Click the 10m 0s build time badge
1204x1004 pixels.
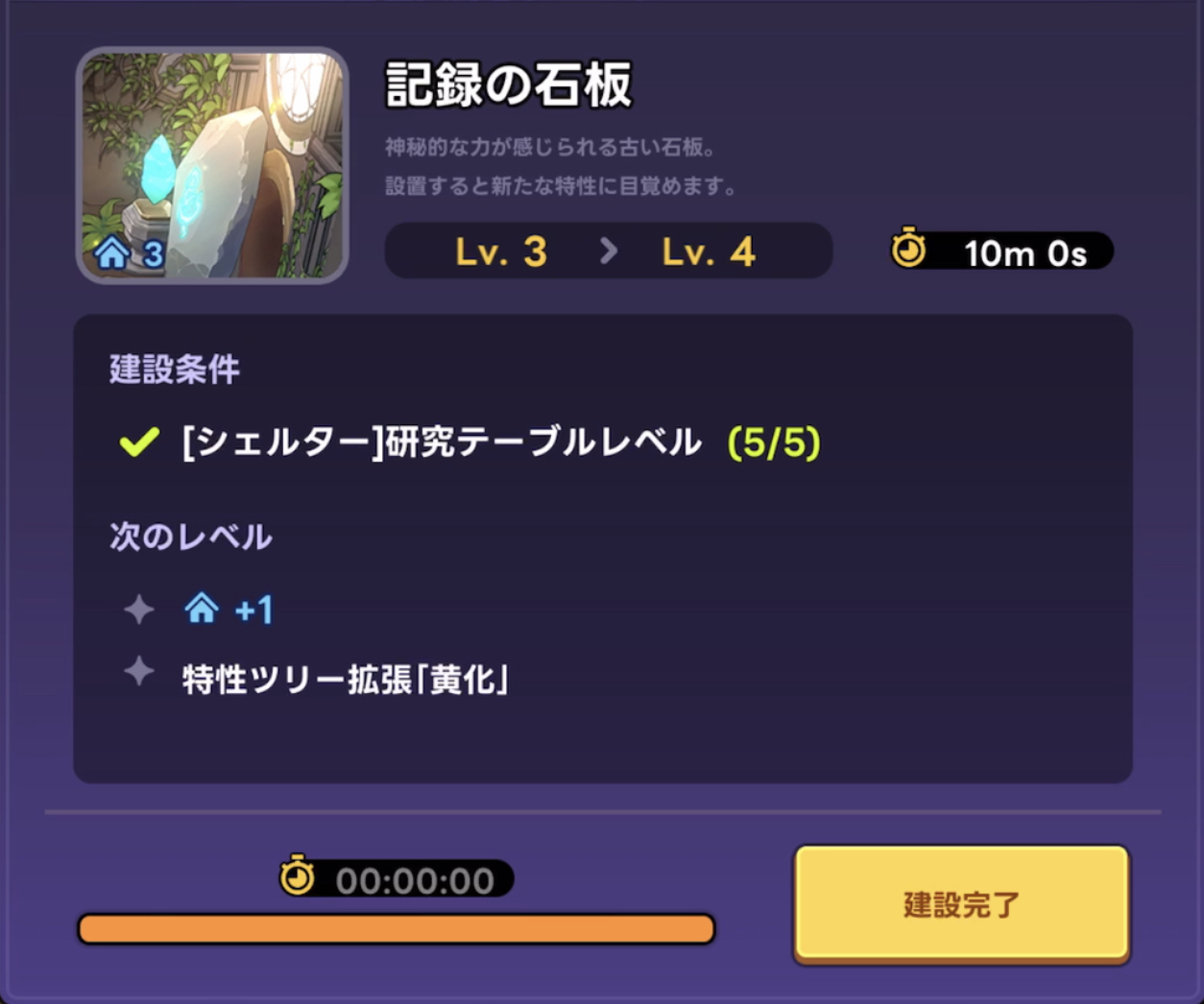[1002, 251]
